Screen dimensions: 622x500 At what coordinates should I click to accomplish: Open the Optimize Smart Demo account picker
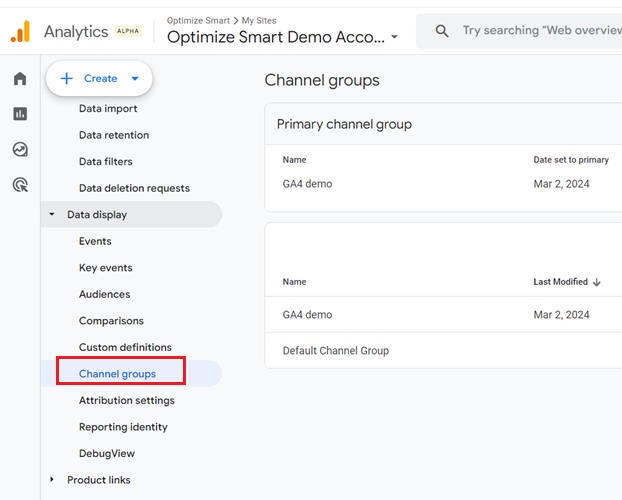[282, 37]
